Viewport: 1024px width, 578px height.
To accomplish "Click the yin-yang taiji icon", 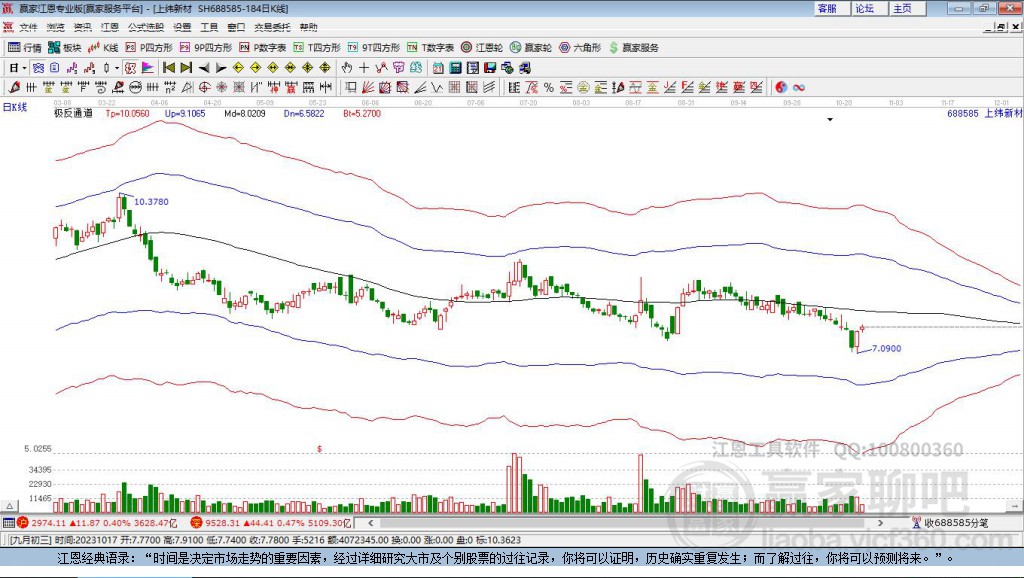I will 781,87.
